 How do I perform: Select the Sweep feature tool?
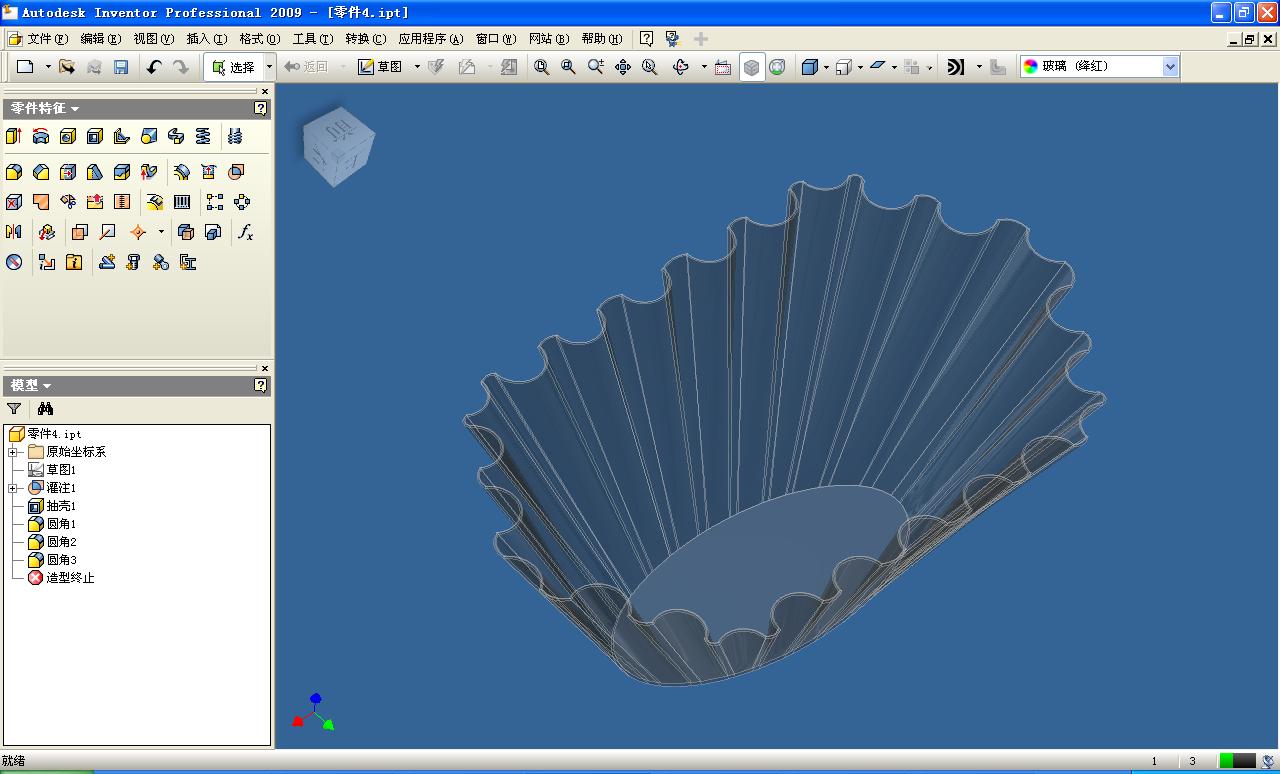[176, 136]
